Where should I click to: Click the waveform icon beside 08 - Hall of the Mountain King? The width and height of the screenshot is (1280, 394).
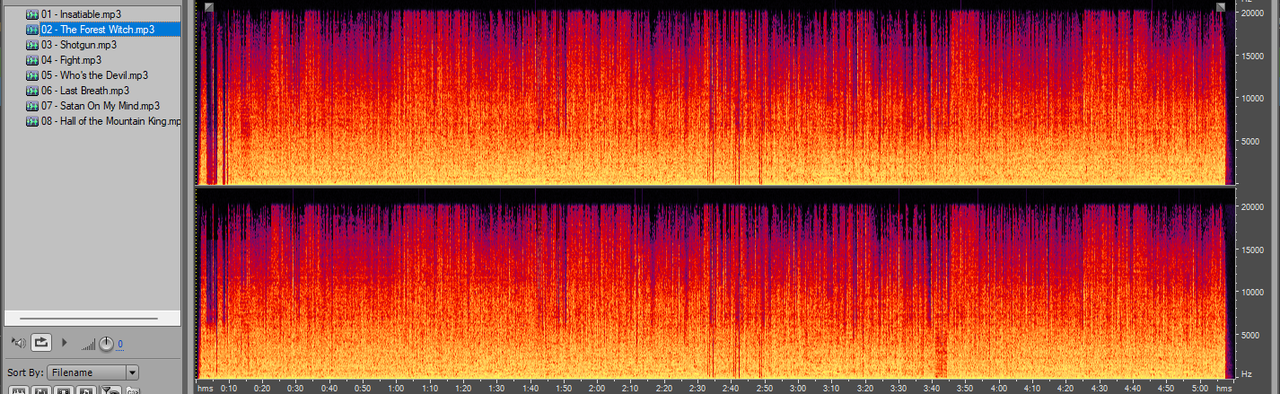(32, 121)
